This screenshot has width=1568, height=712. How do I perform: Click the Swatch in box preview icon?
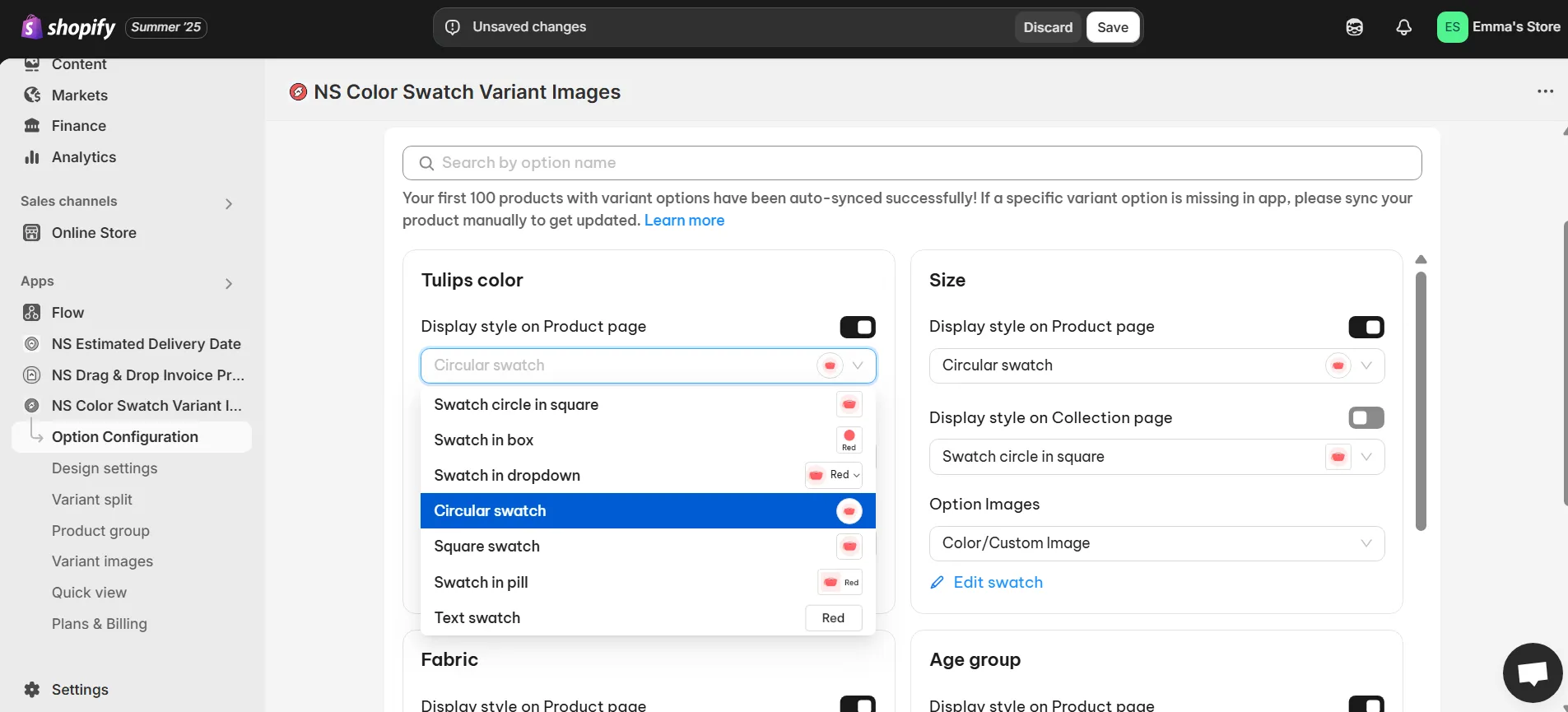849,440
